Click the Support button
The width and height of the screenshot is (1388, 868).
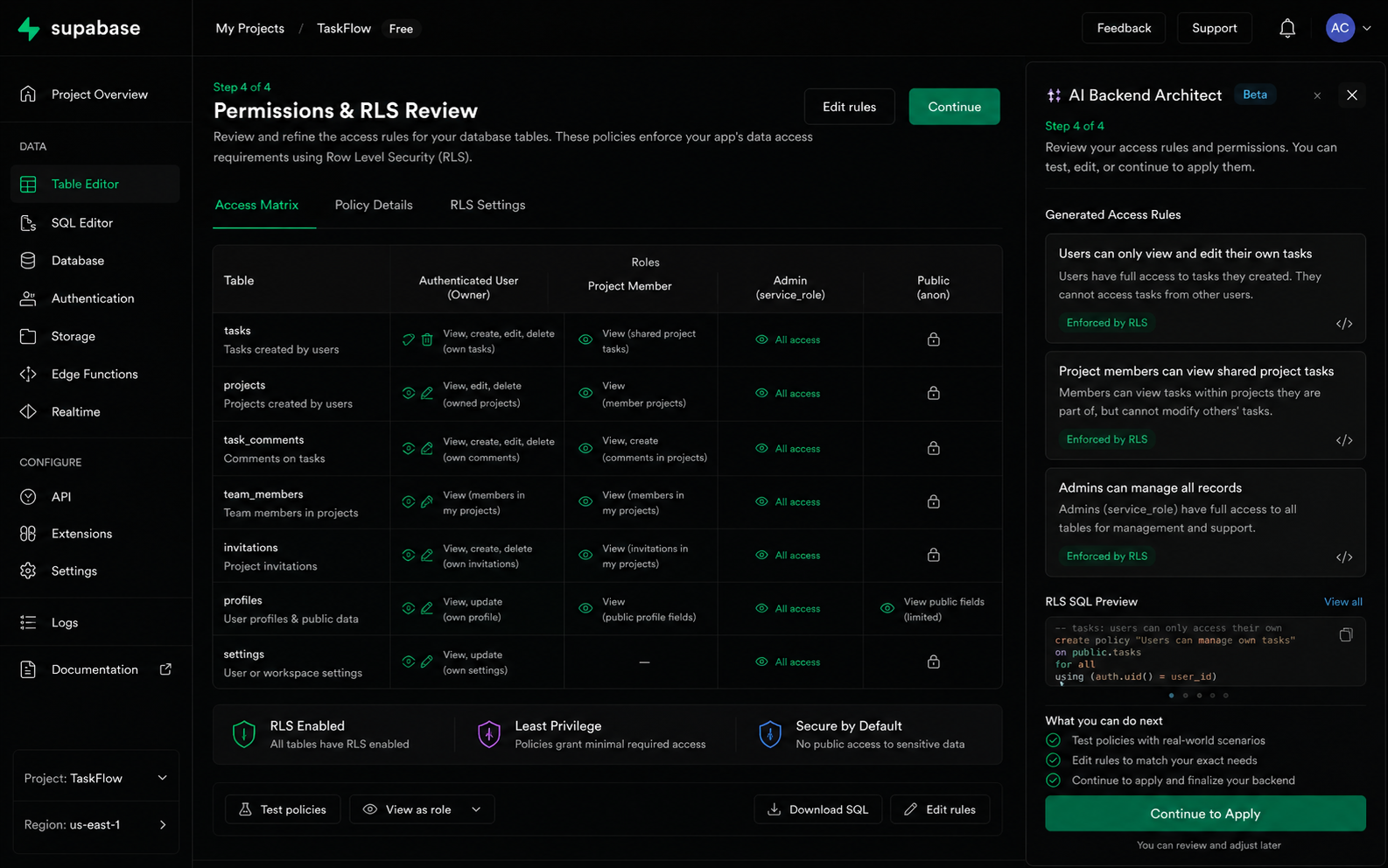click(x=1215, y=28)
